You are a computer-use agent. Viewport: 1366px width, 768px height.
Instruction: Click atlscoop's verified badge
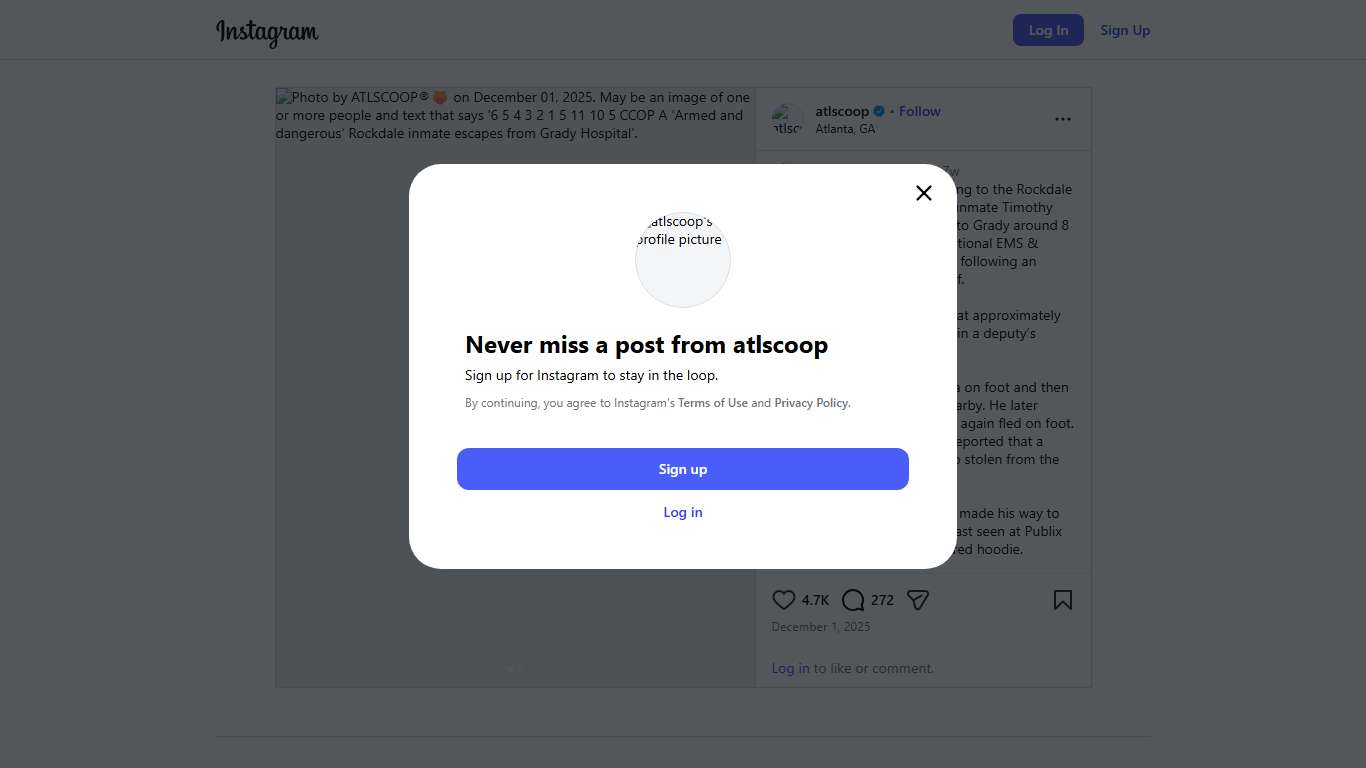[x=879, y=111]
